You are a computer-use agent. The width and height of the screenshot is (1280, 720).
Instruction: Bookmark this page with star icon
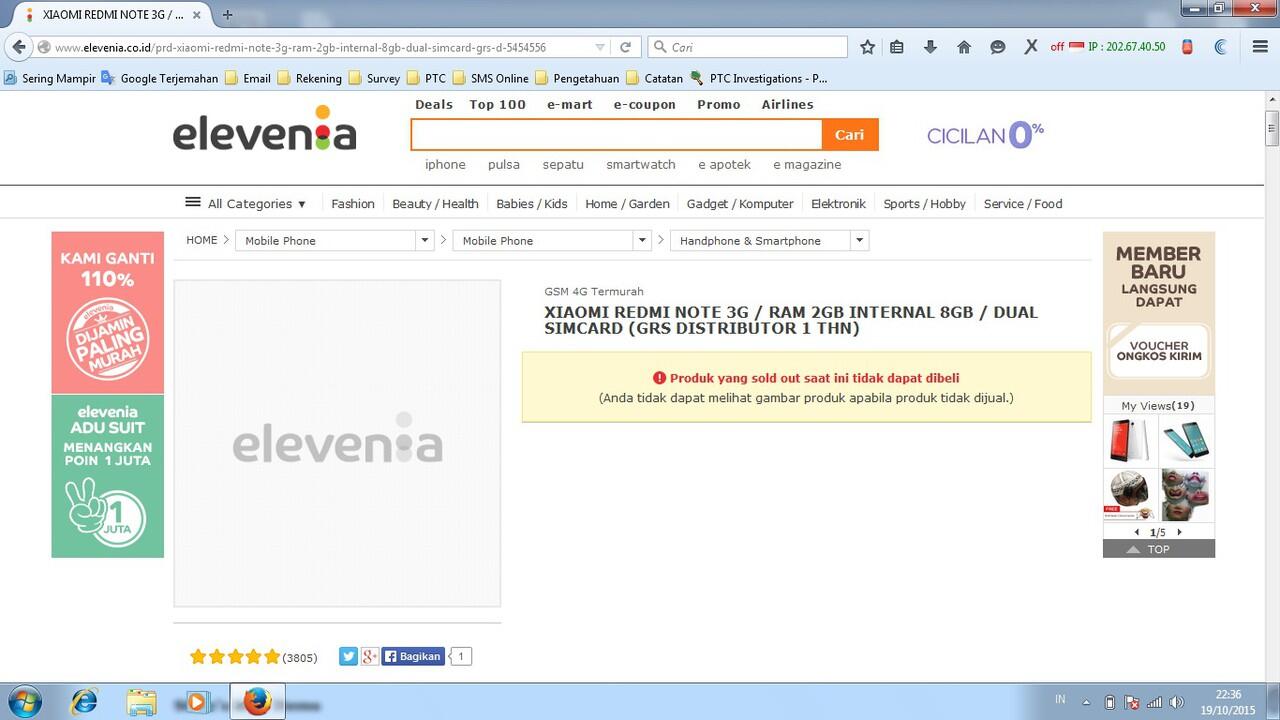[x=867, y=47]
